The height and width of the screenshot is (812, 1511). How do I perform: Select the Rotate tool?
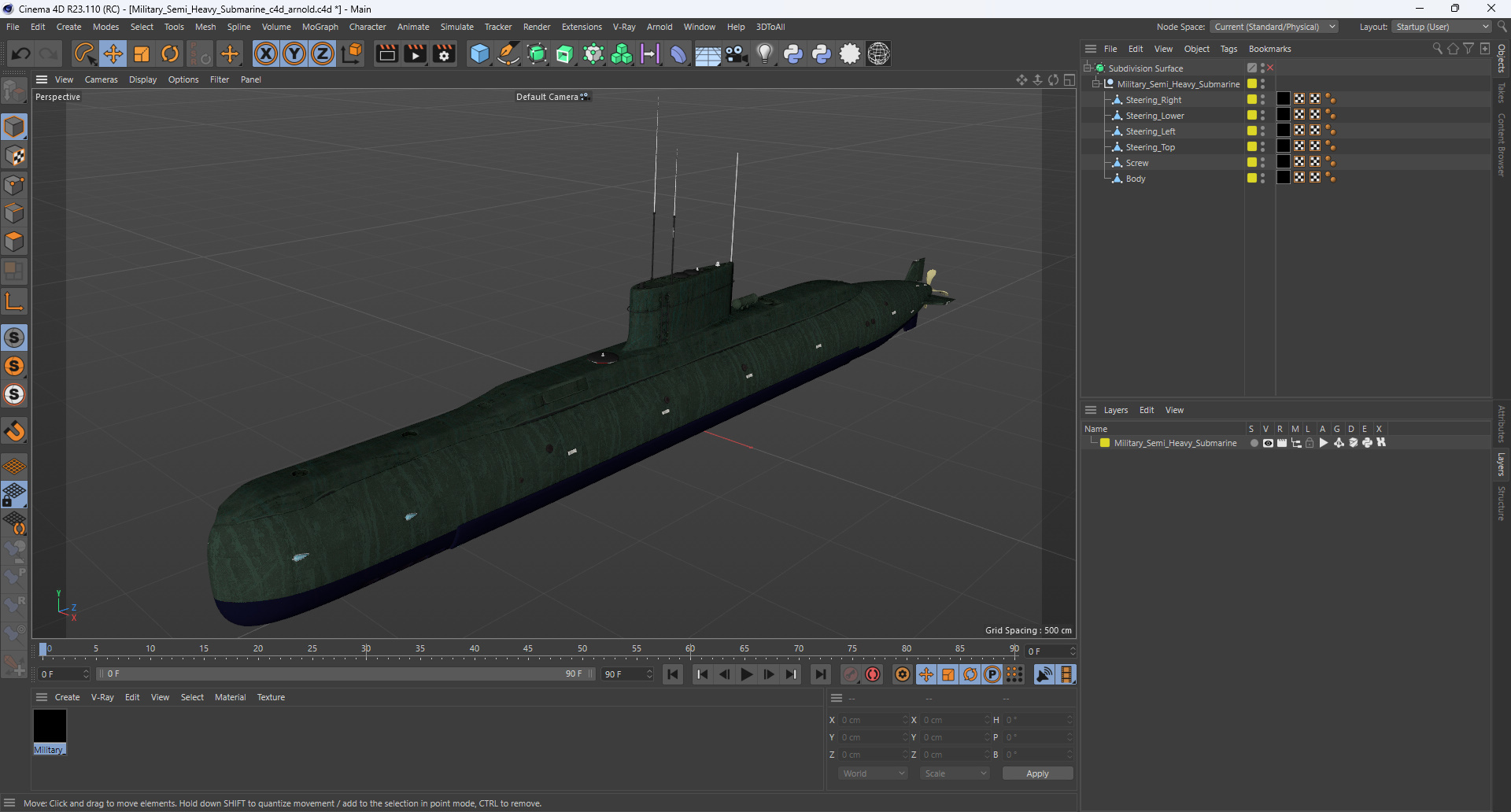170,54
